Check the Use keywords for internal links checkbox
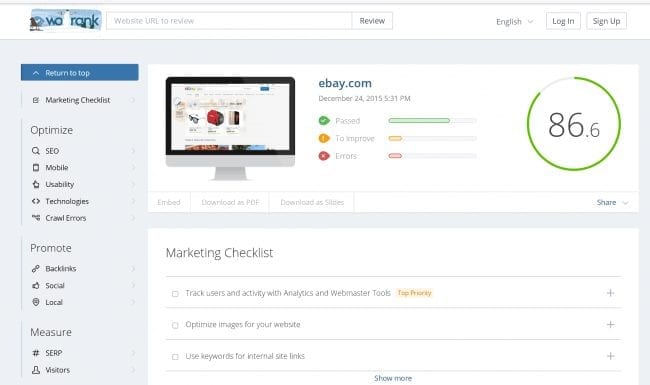The image size is (650, 385). point(175,357)
